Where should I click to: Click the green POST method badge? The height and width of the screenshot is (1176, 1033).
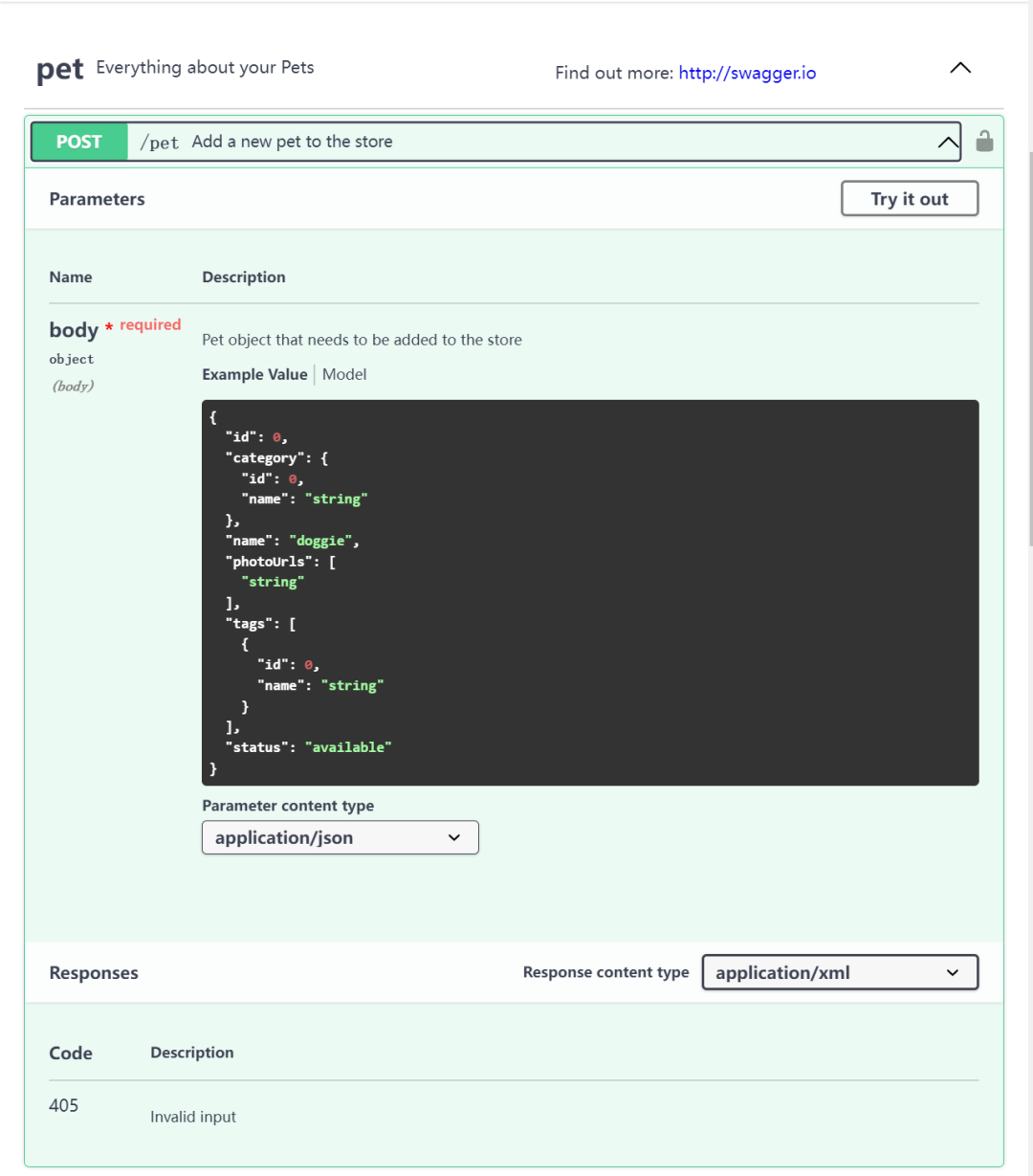tap(79, 142)
